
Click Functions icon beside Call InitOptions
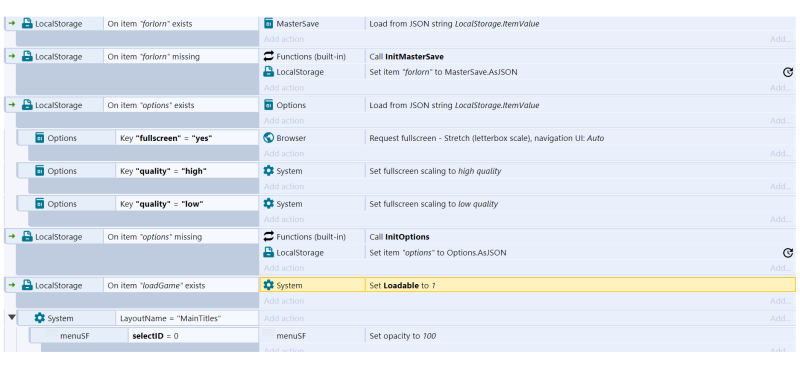[x=268, y=237]
